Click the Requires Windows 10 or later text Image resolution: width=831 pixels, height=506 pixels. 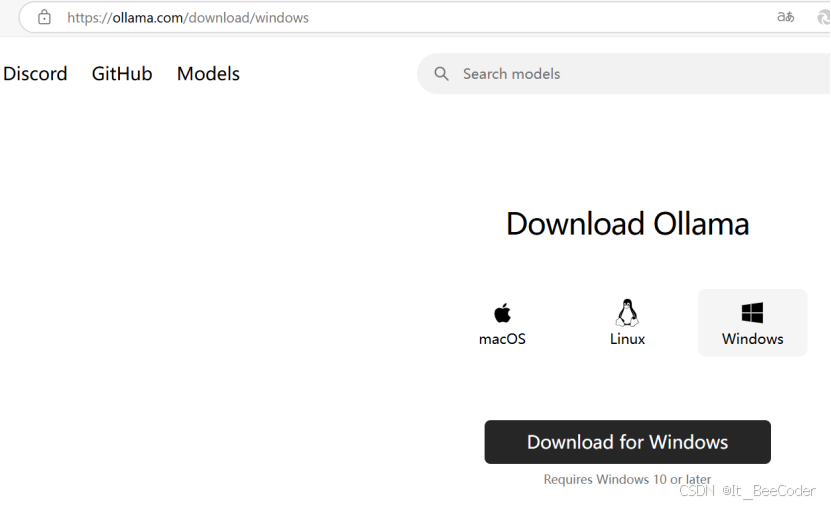[627, 479]
